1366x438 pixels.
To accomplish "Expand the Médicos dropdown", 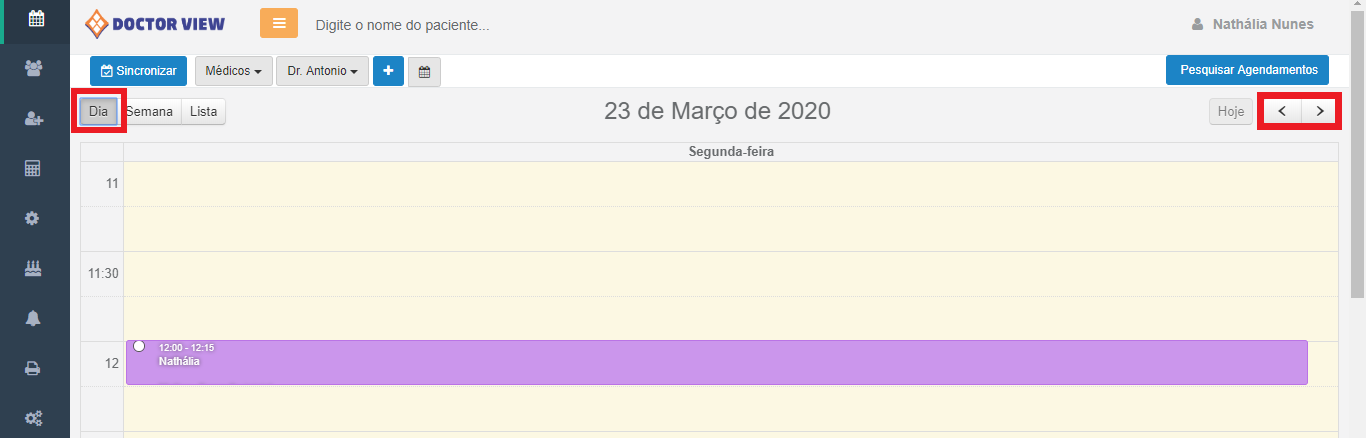I will (233, 71).
